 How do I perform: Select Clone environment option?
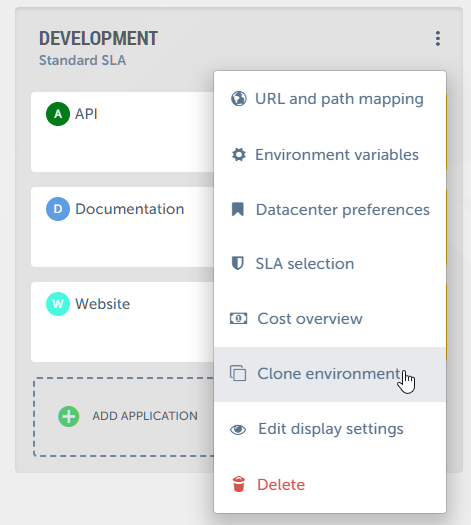pyautogui.click(x=330, y=374)
